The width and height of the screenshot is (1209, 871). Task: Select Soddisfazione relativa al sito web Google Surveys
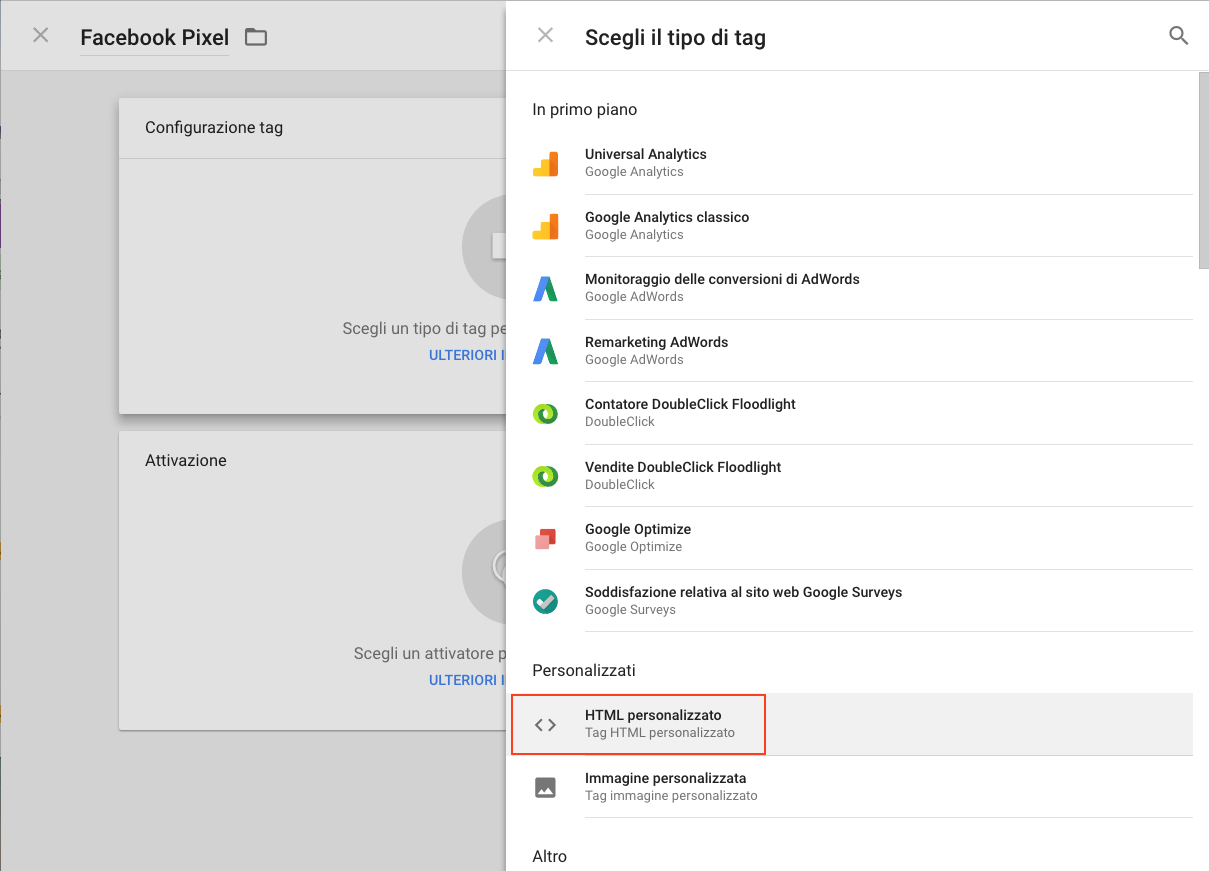(x=862, y=601)
